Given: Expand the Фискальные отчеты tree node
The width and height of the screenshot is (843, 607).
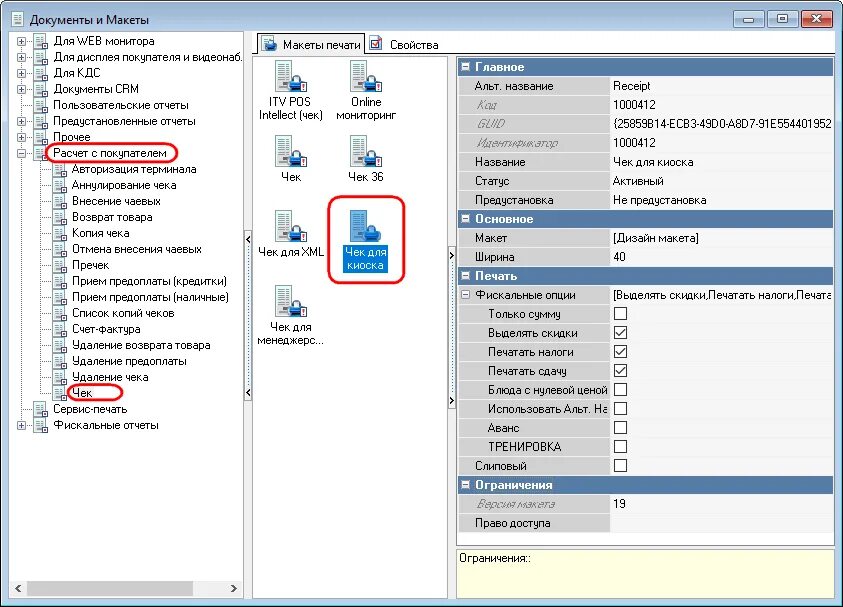Looking at the screenshot, I should pyautogui.click(x=22, y=424).
